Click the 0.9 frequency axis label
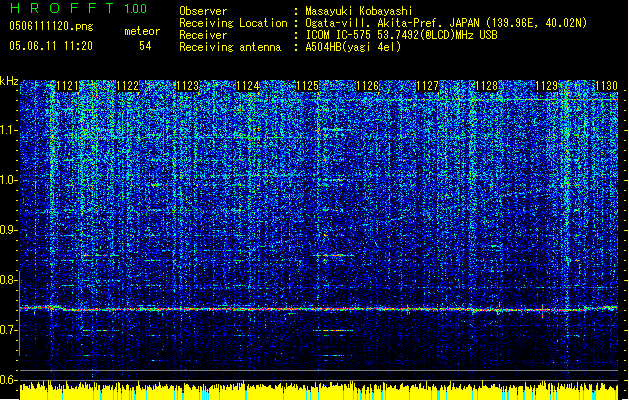The width and height of the screenshot is (629, 400). click(x=9, y=230)
